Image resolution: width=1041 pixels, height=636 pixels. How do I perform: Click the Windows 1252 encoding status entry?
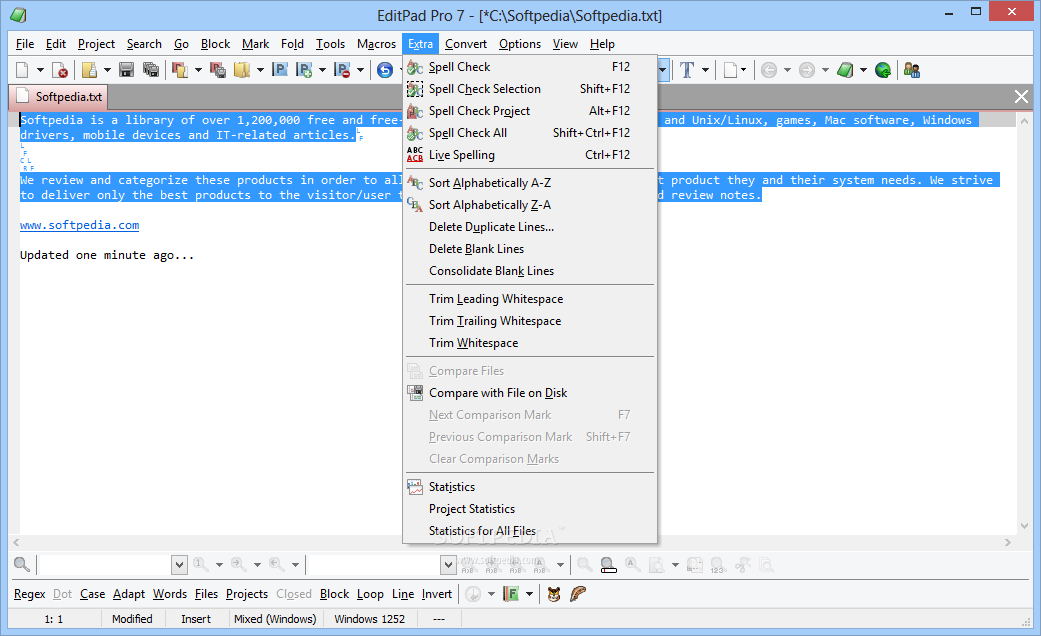(370, 619)
